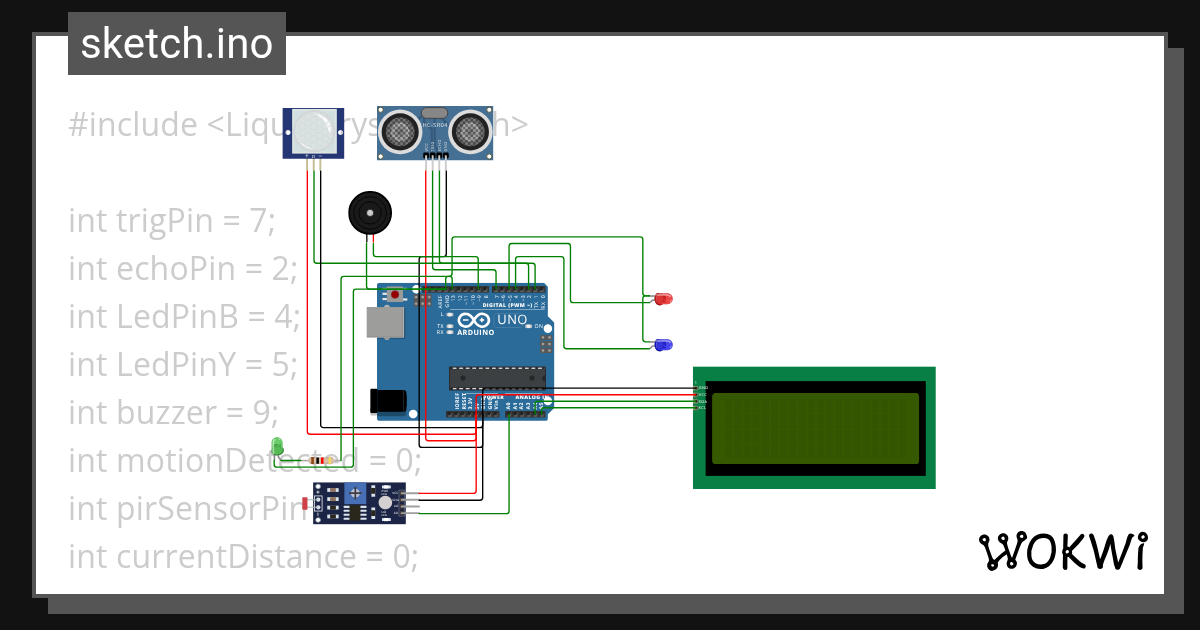The height and width of the screenshot is (630, 1200).
Task: Expand the VCC pin of the HC-SR04
Action: click(428, 155)
